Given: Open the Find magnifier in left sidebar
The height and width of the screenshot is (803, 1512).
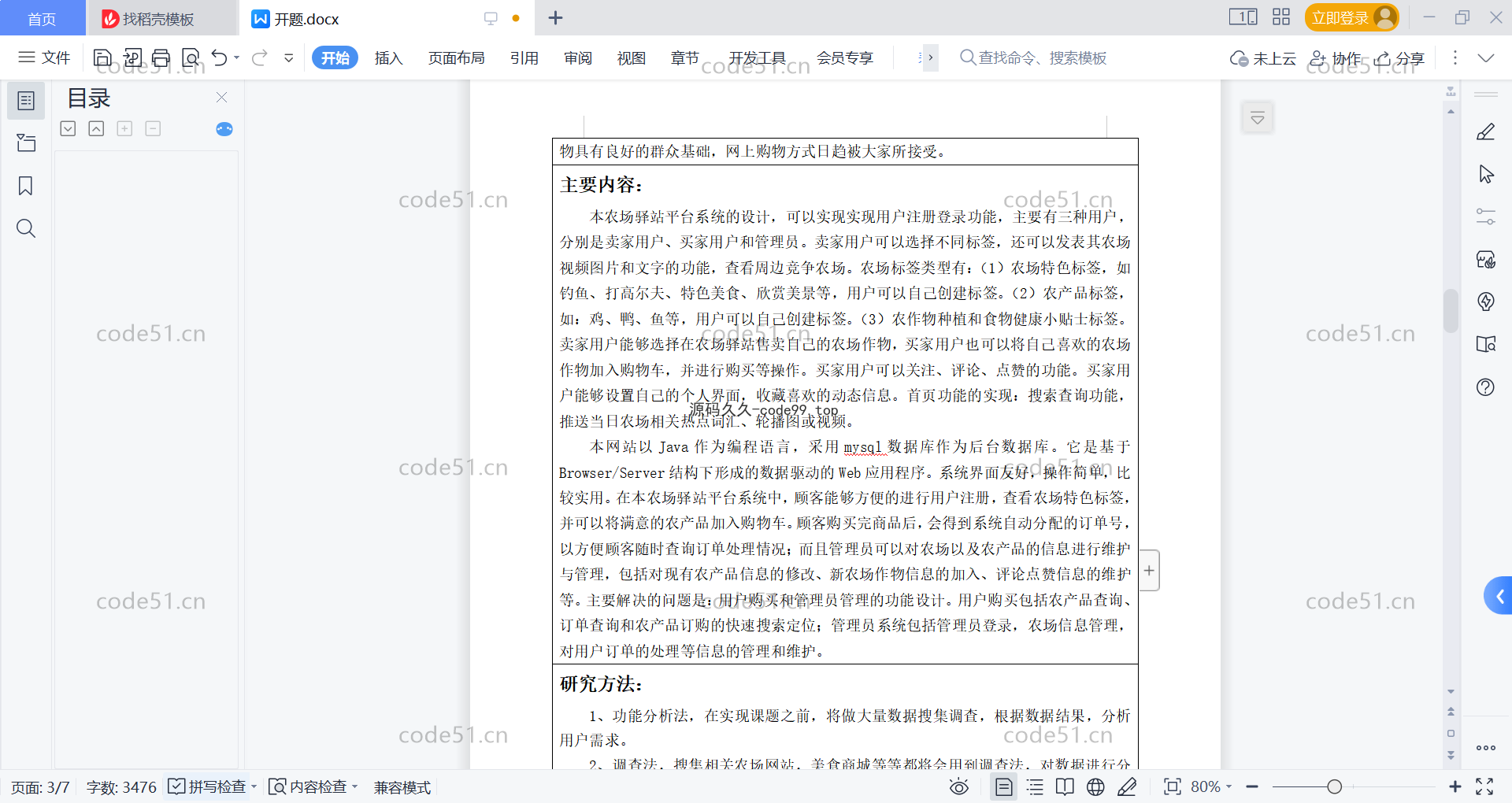Looking at the screenshot, I should click(x=26, y=228).
